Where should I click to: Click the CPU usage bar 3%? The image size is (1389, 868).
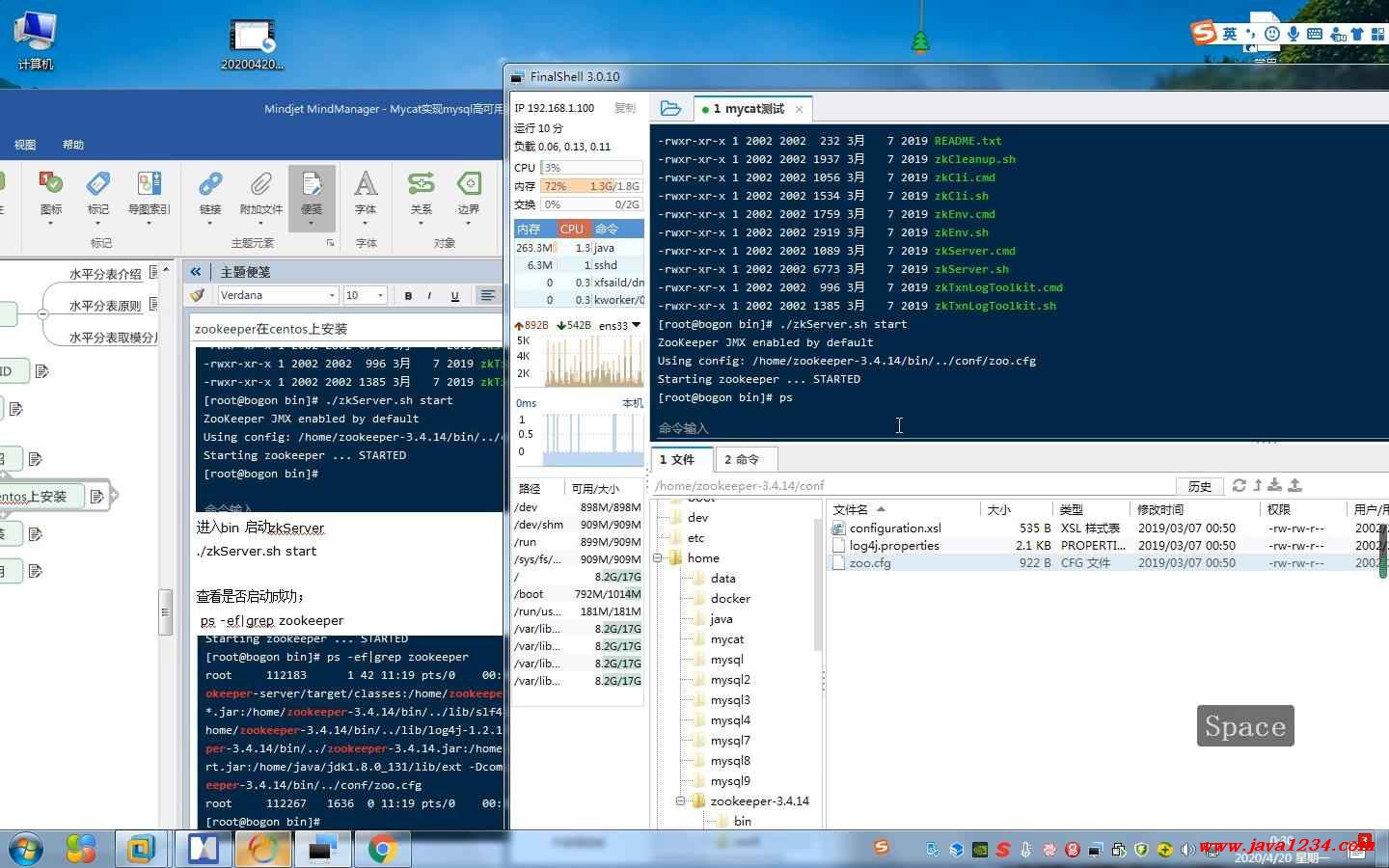(591, 168)
